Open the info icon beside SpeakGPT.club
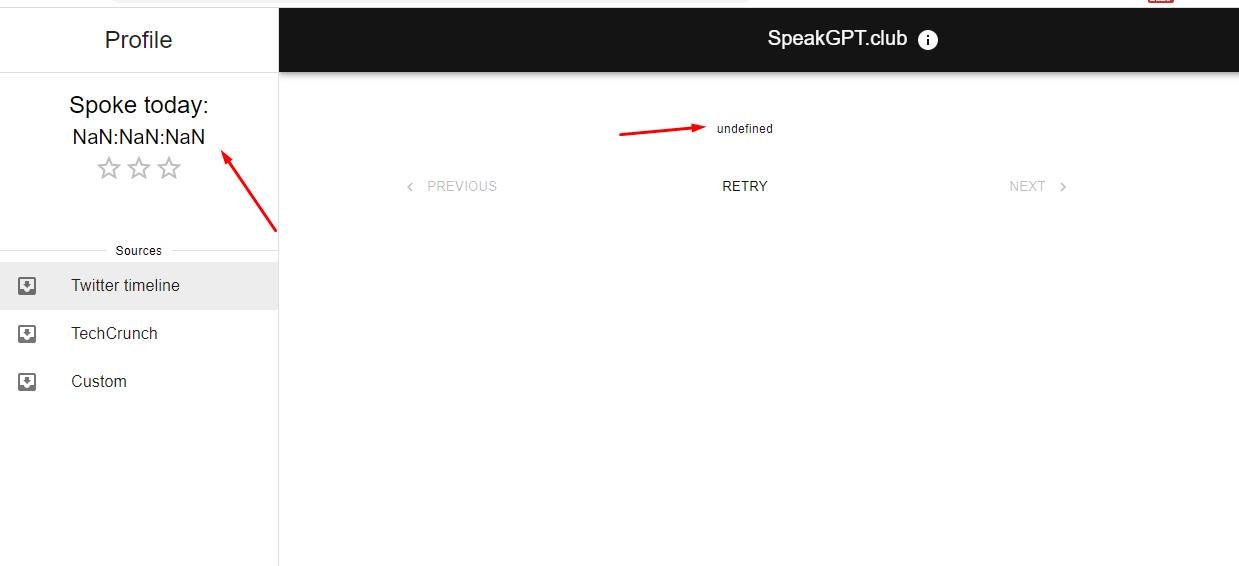The height and width of the screenshot is (566, 1239). tap(928, 40)
